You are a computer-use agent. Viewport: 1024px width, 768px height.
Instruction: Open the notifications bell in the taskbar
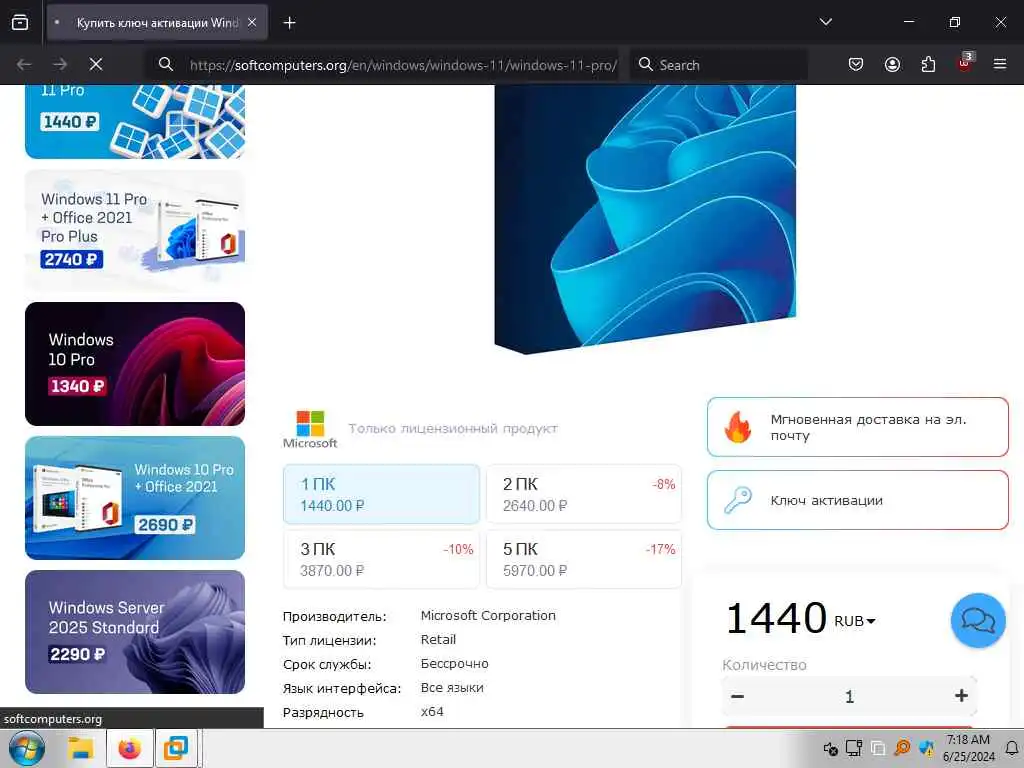pyautogui.click(x=1012, y=748)
